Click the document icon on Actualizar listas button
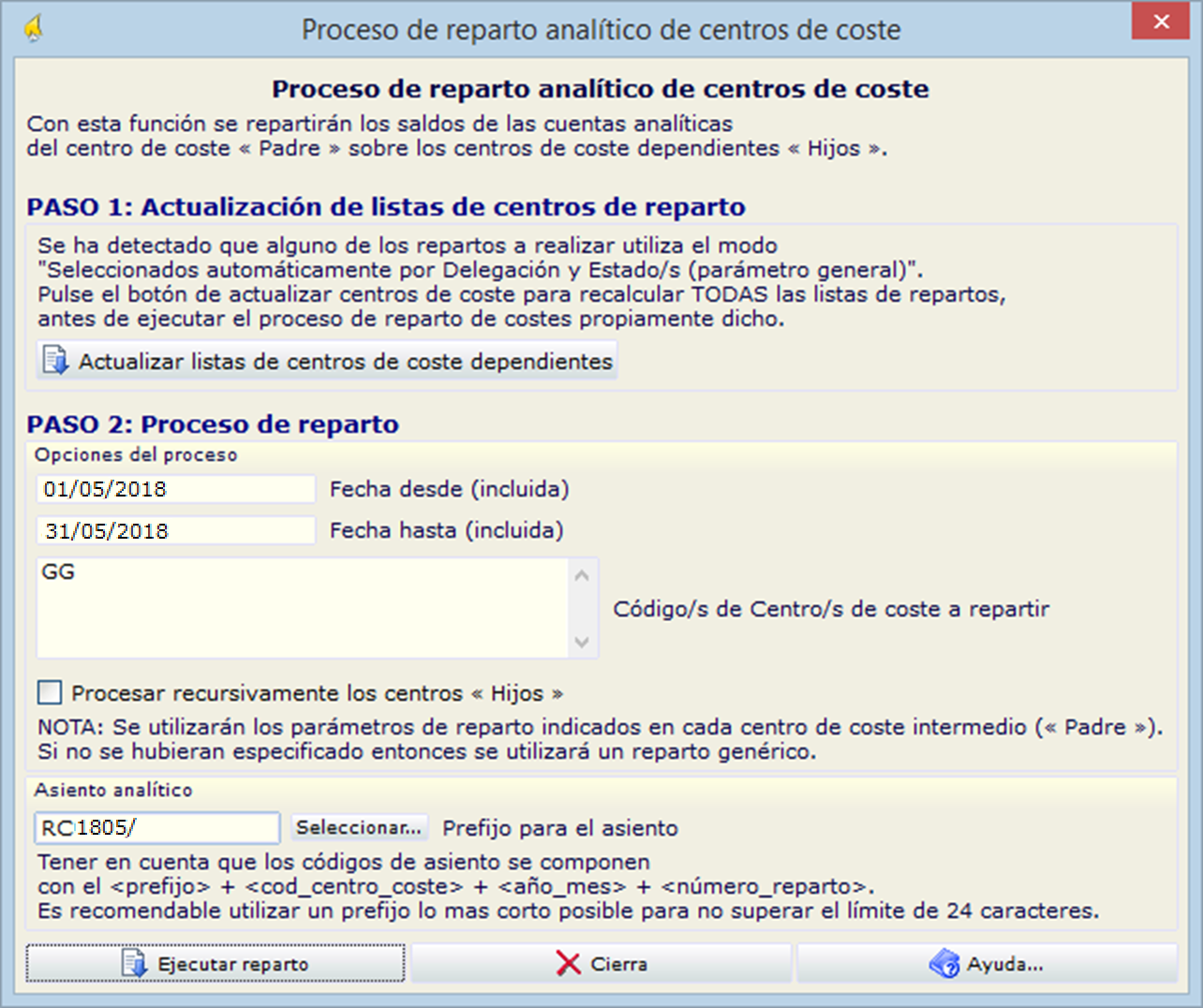The width and height of the screenshot is (1203, 1008). 56,361
